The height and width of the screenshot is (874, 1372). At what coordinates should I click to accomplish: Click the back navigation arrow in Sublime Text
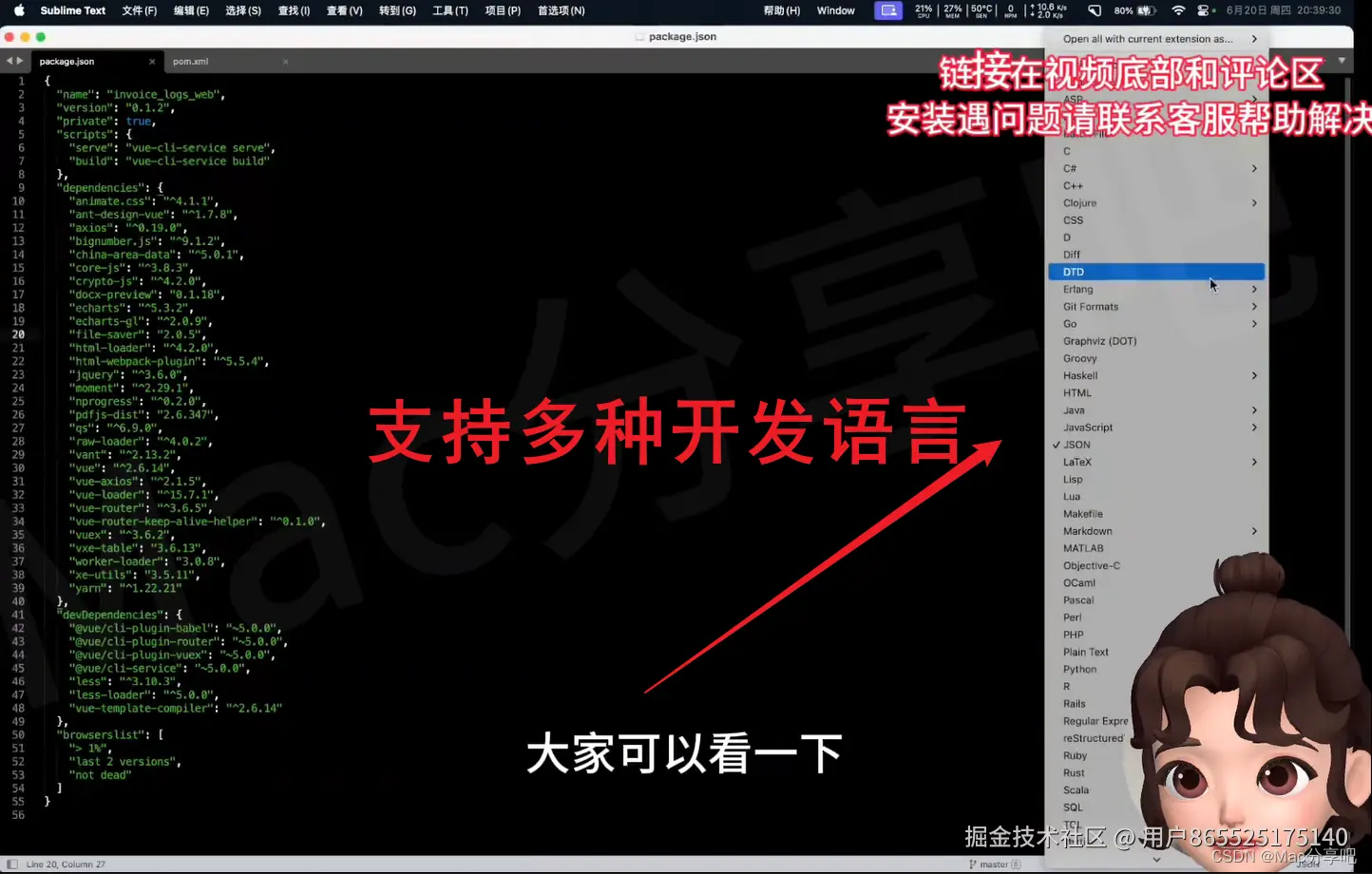point(9,60)
